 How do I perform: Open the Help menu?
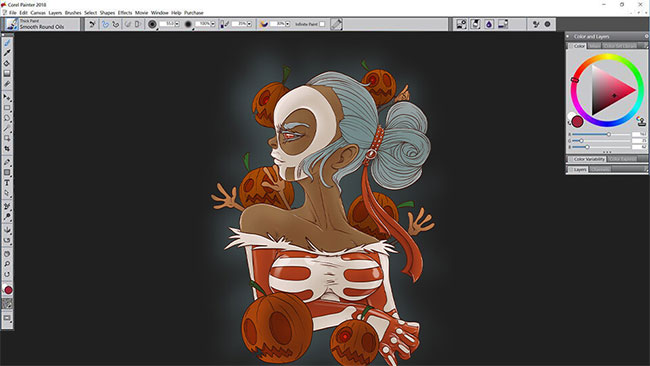click(x=176, y=13)
